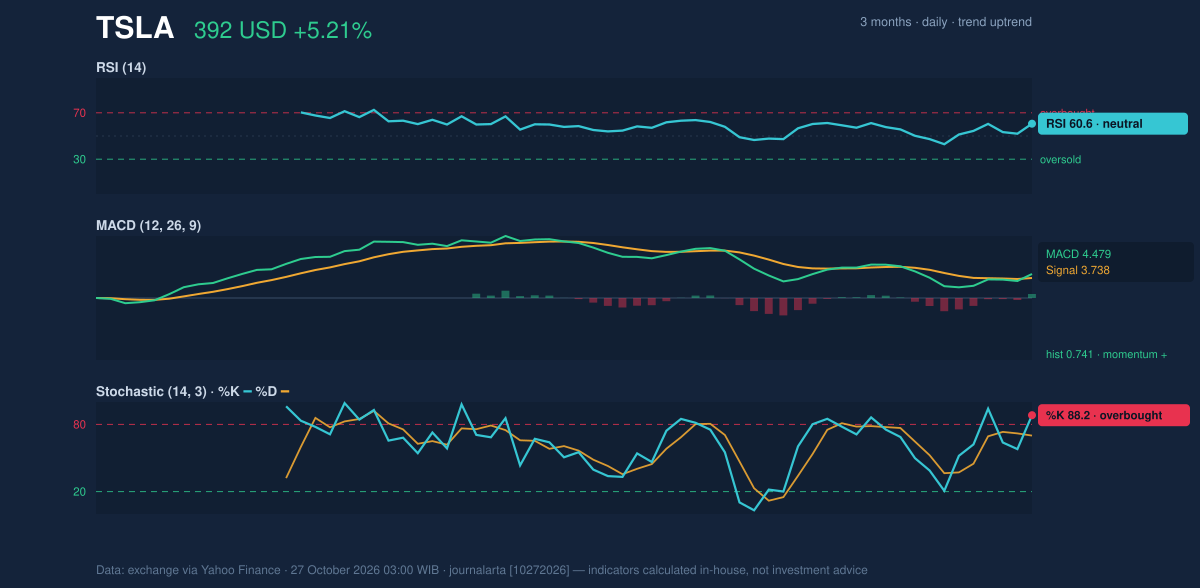Click the '3 months · daily · trend uptrend' label
The height and width of the screenshot is (588, 1200).
946,22
